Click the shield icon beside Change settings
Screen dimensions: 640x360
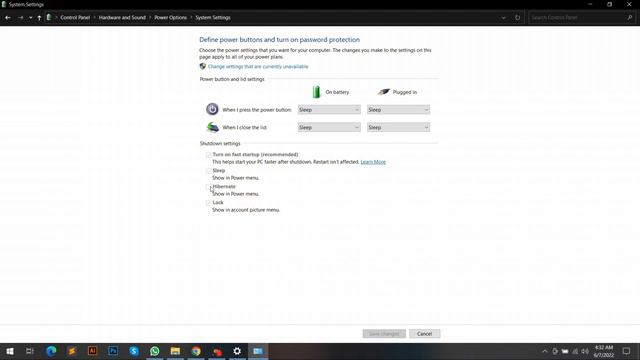click(x=202, y=66)
